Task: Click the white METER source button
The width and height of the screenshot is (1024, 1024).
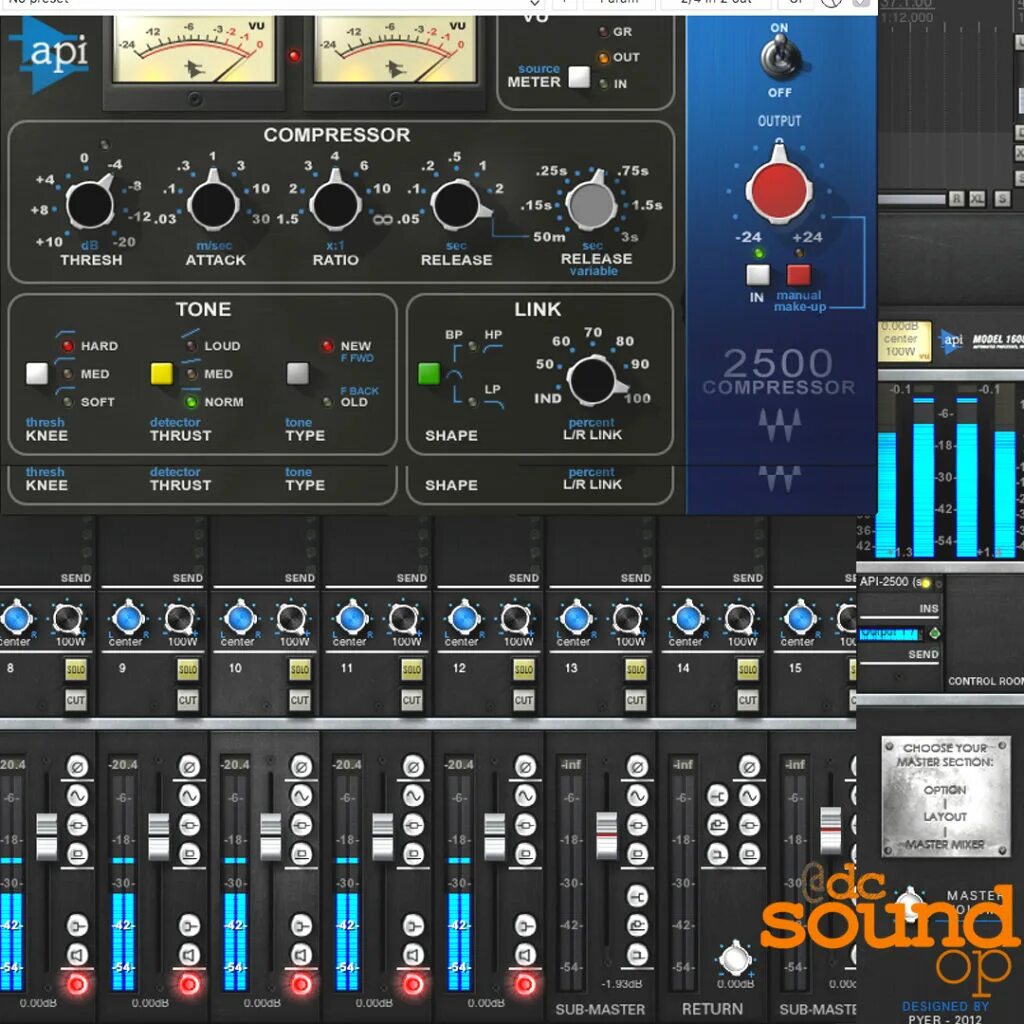Action: (579, 77)
